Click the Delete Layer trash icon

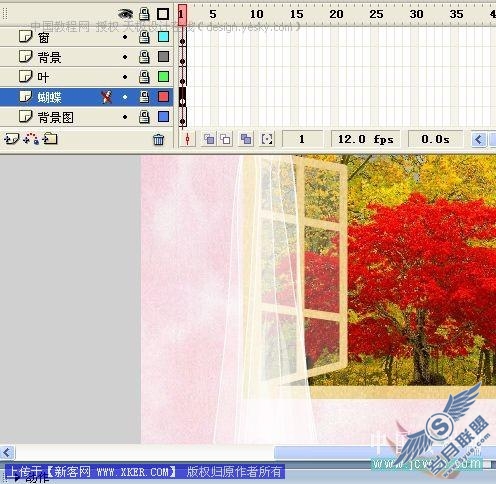tap(158, 139)
